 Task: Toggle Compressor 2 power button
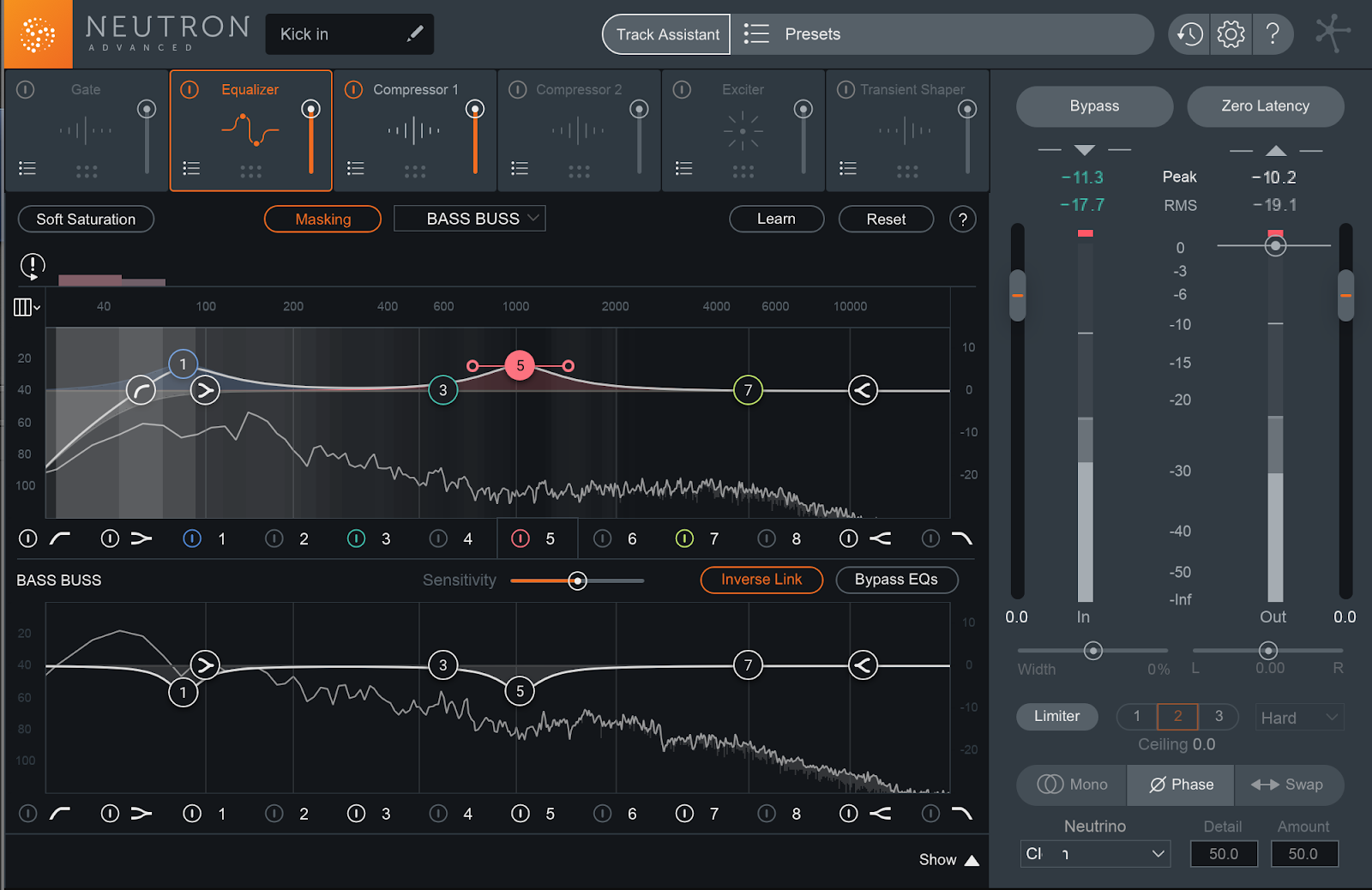pyautogui.click(x=517, y=89)
